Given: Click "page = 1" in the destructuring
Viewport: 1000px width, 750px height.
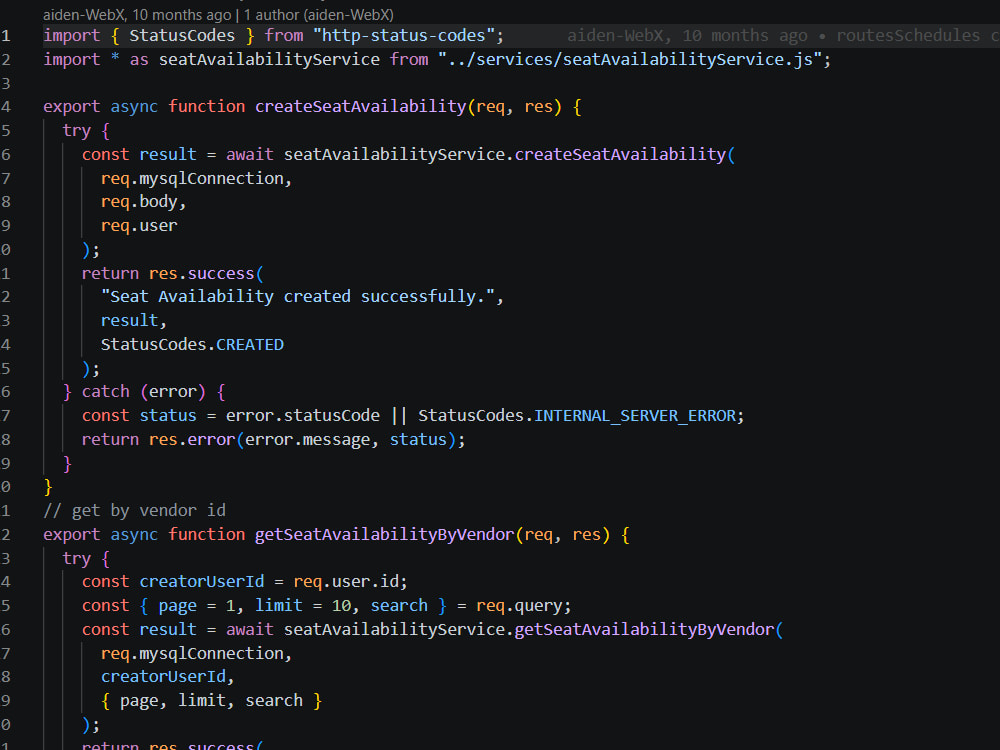Looking at the screenshot, I should [196, 606].
